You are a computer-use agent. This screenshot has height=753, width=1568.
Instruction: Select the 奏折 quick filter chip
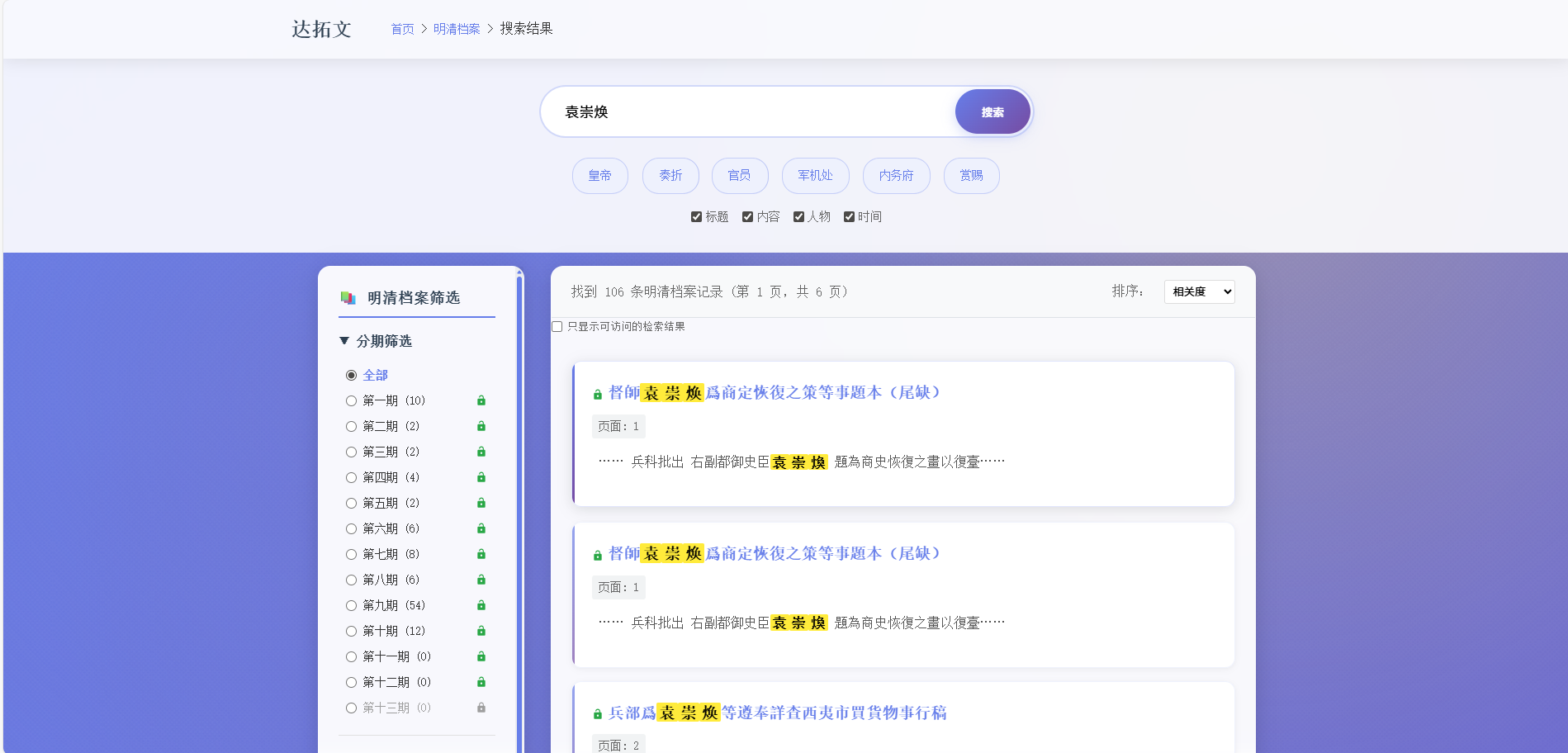(x=670, y=176)
